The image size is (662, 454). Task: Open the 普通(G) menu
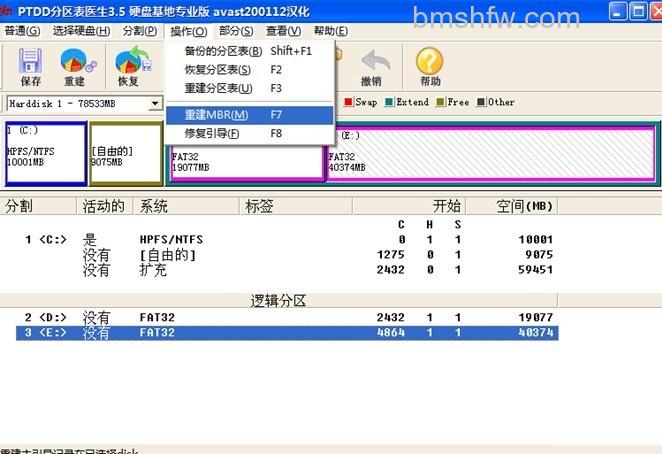coord(22,31)
